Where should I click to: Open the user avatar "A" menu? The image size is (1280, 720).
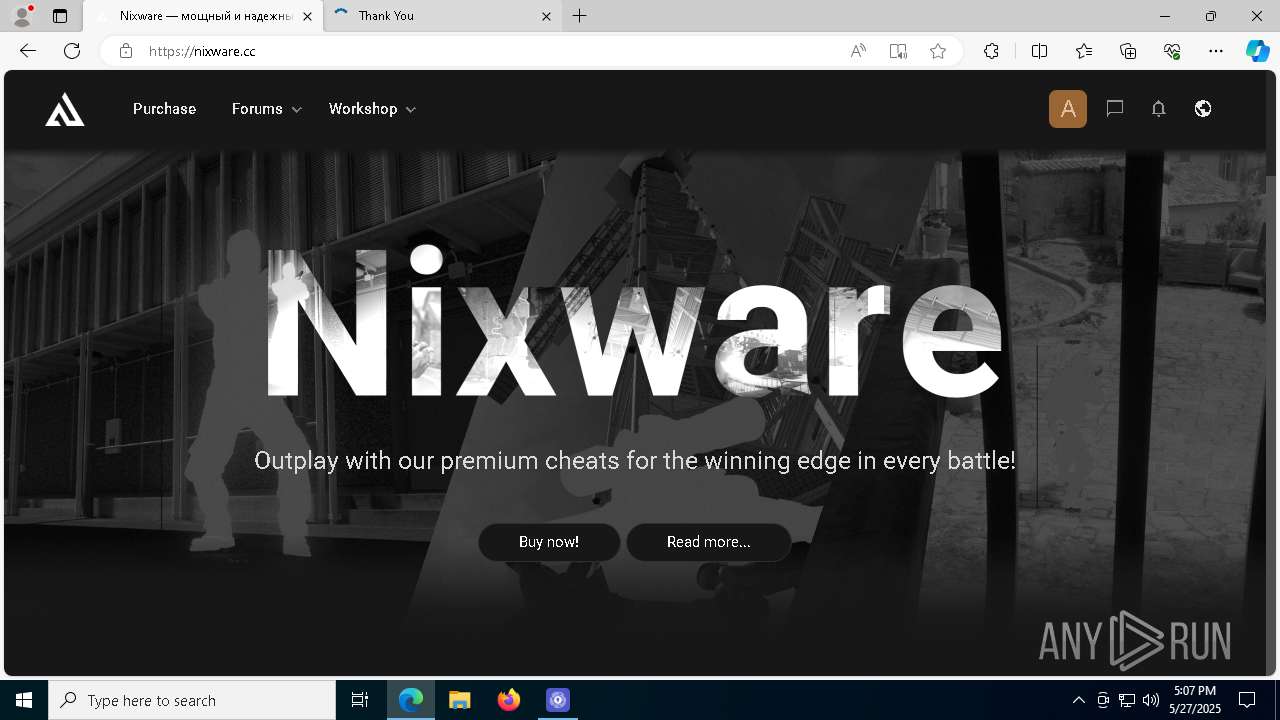click(1068, 109)
